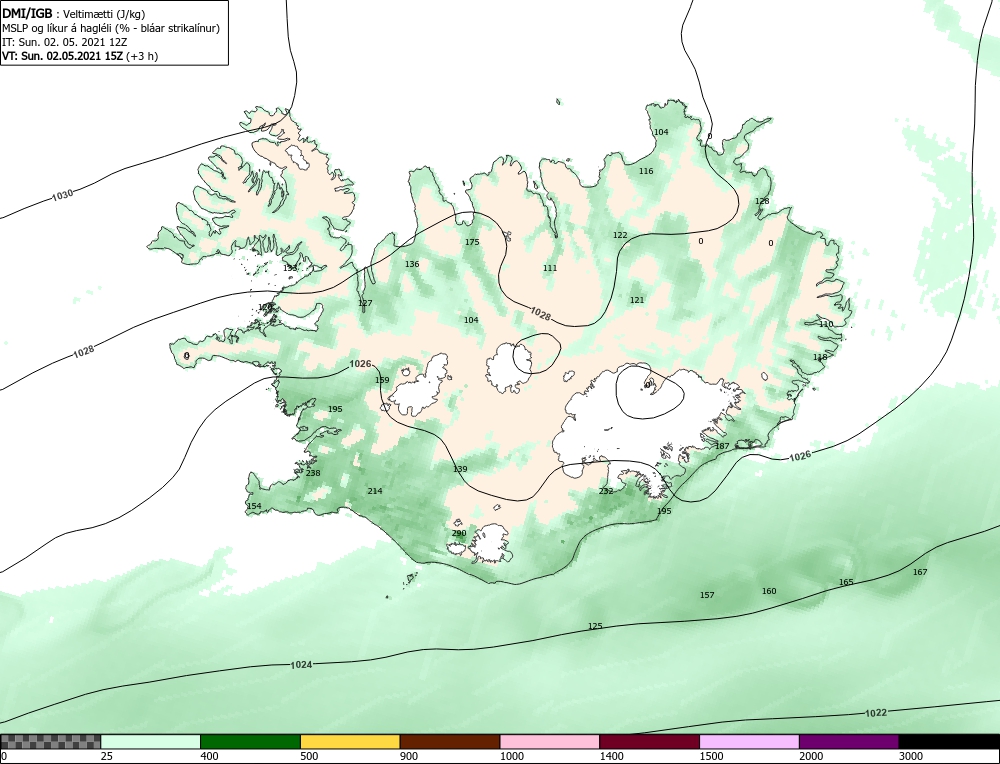Click the CAPE value 187 on the map

(722, 446)
